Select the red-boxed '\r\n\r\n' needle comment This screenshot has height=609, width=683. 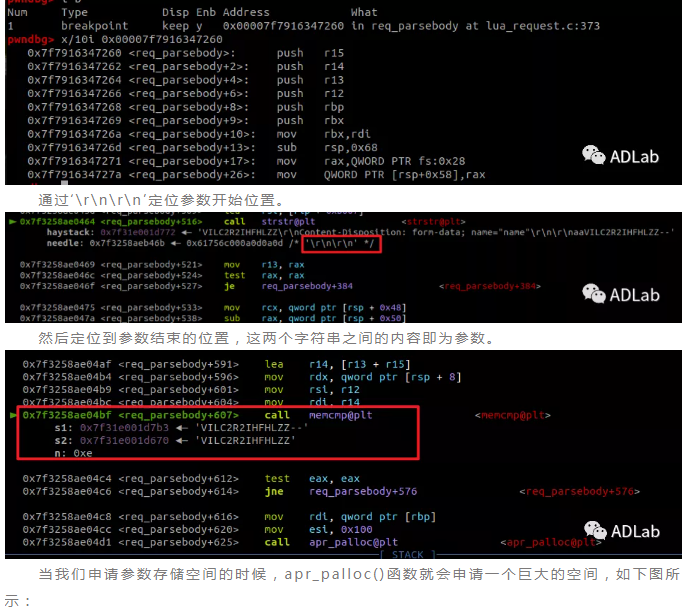(344, 242)
